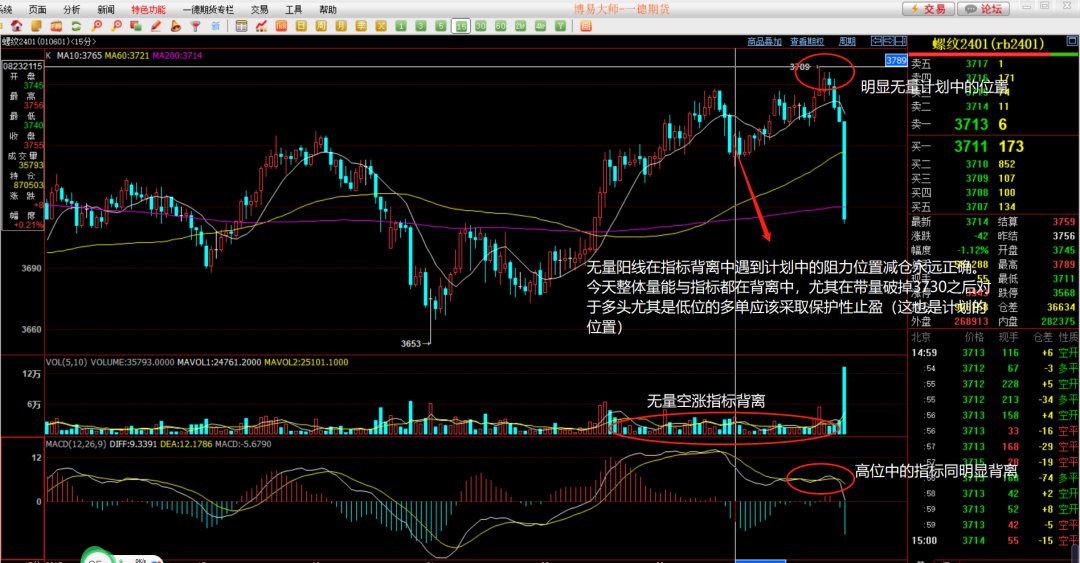1080x563 pixels.
Task: Open the 分析 menu
Action: (x=72, y=10)
